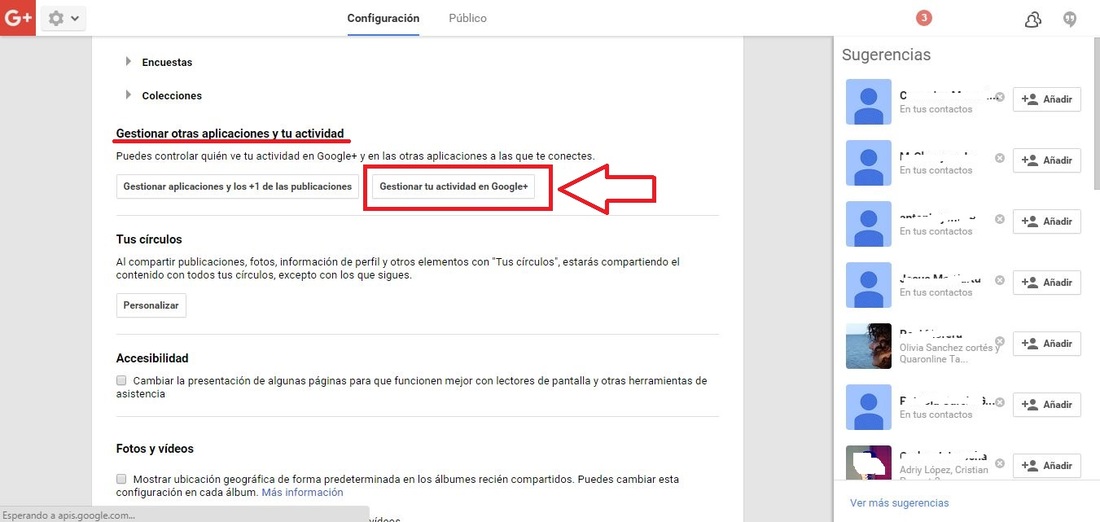Viewport: 1100px width, 522px height.
Task: Click the Personalizar button
Action: tap(151, 305)
